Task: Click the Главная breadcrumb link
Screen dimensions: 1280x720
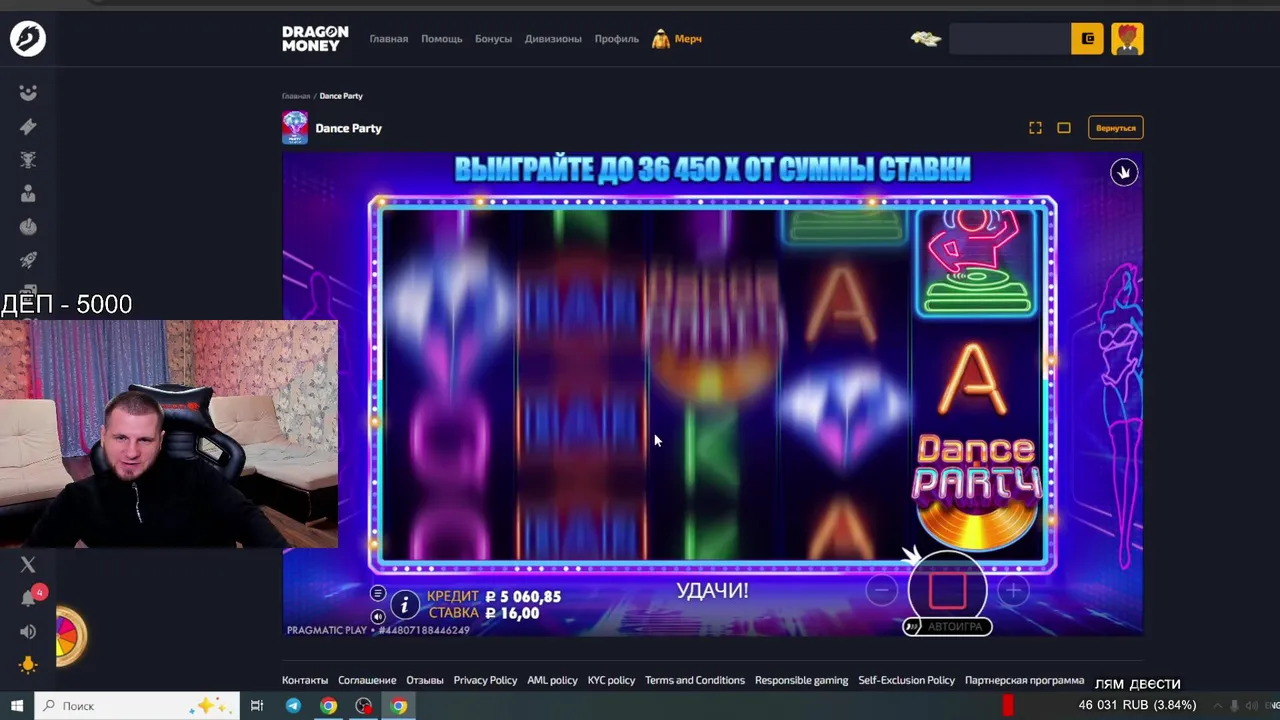Action: pyautogui.click(x=296, y=96)
